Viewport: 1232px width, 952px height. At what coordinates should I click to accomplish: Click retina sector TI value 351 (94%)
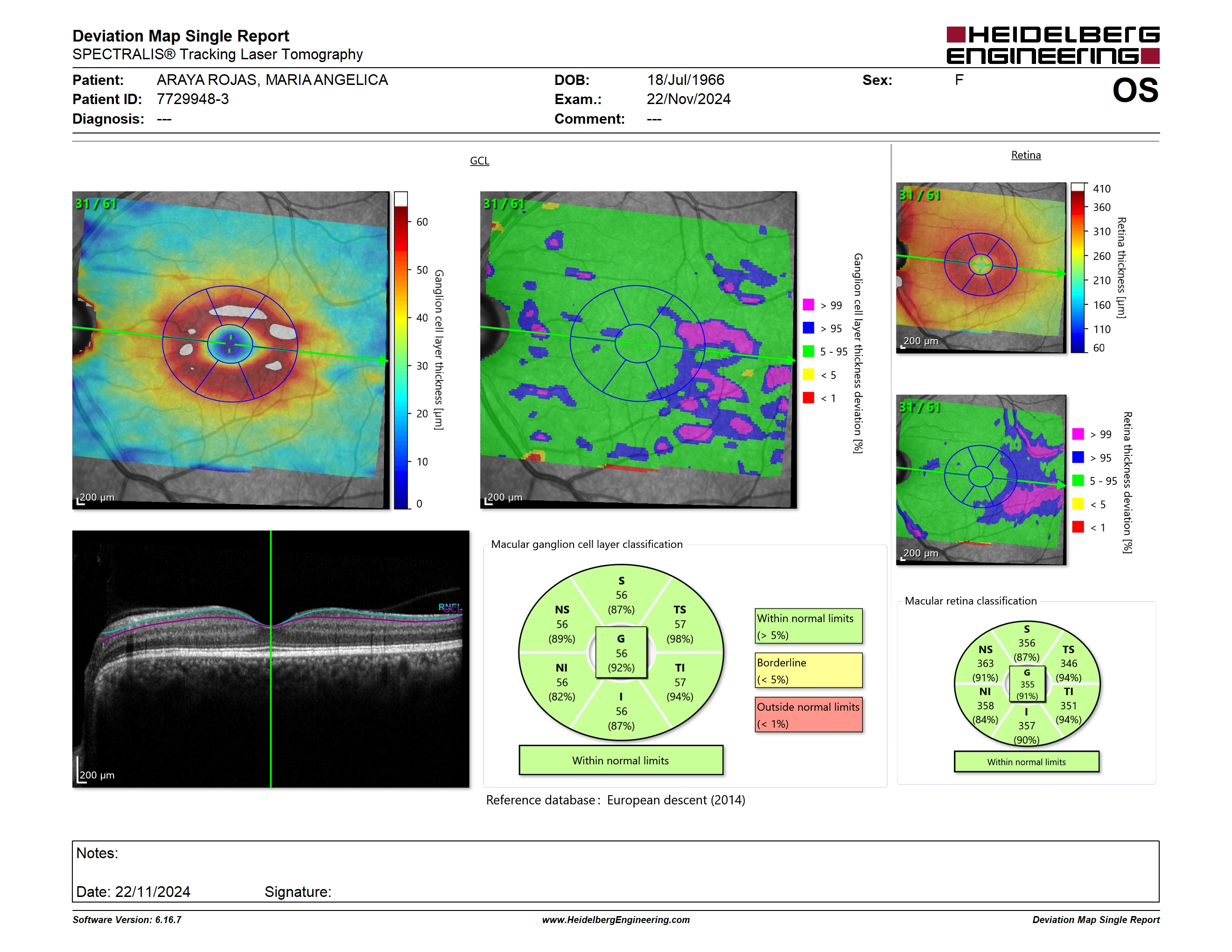click(x=1068, y=713)
